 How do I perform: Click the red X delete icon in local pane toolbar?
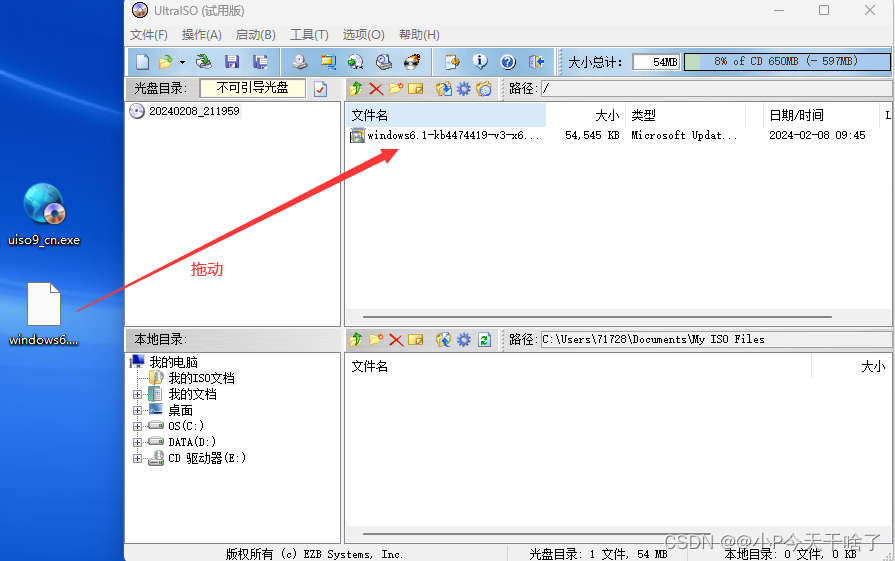pos(396,340)
